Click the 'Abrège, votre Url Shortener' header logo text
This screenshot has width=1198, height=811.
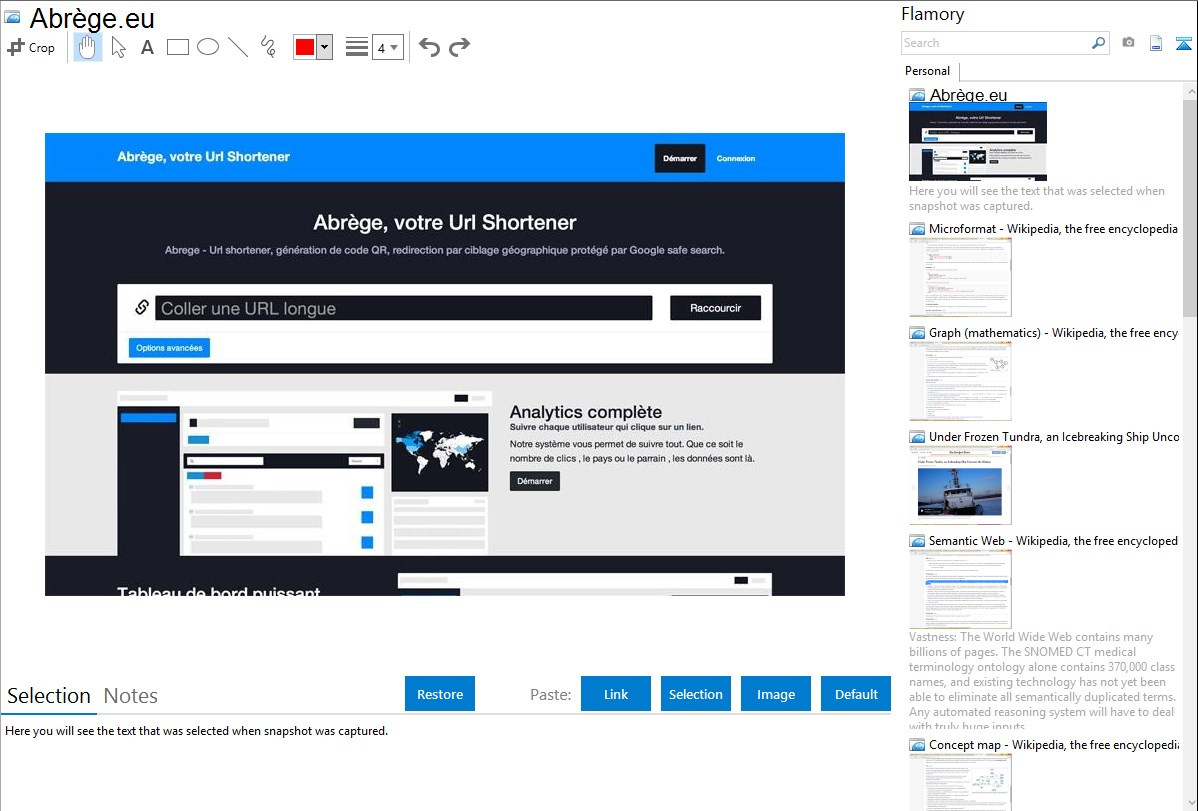click(203, 157)
